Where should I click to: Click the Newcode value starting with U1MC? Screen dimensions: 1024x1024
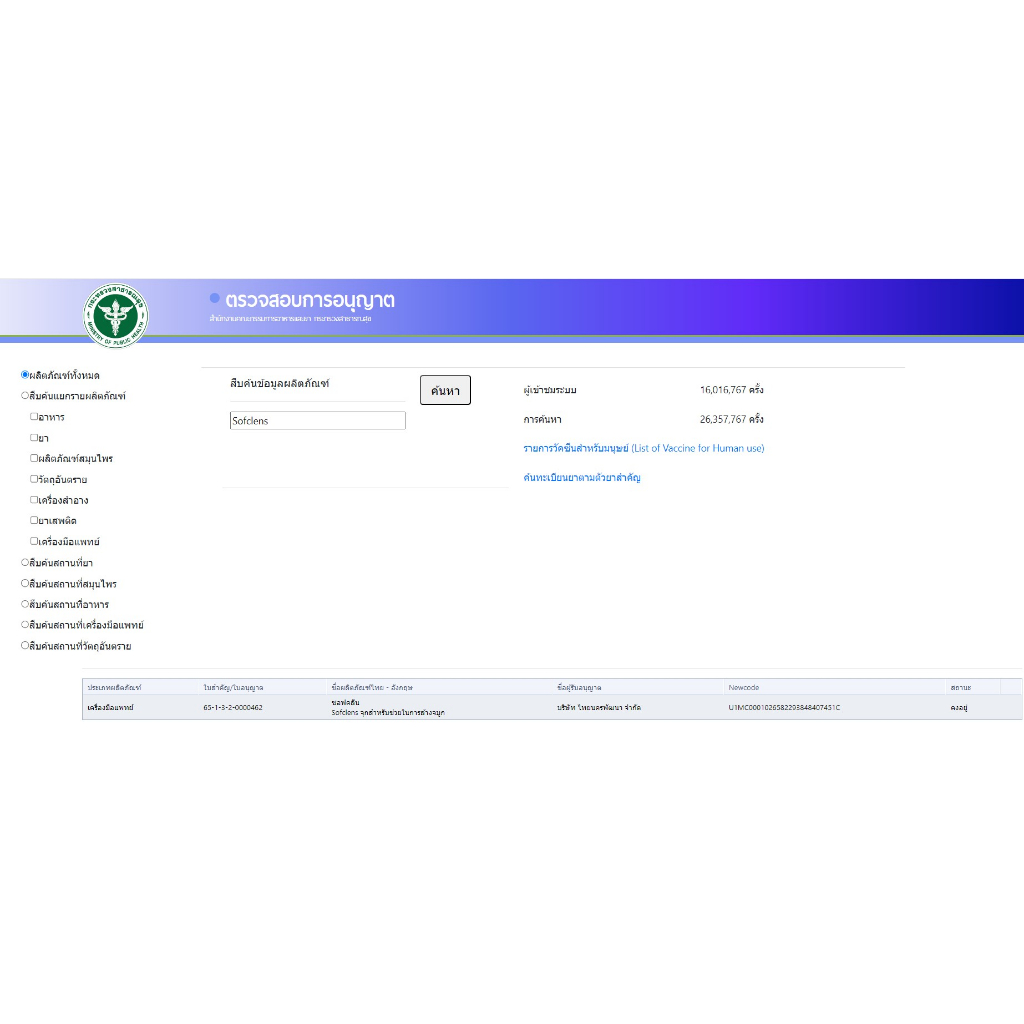pos(784,707)
